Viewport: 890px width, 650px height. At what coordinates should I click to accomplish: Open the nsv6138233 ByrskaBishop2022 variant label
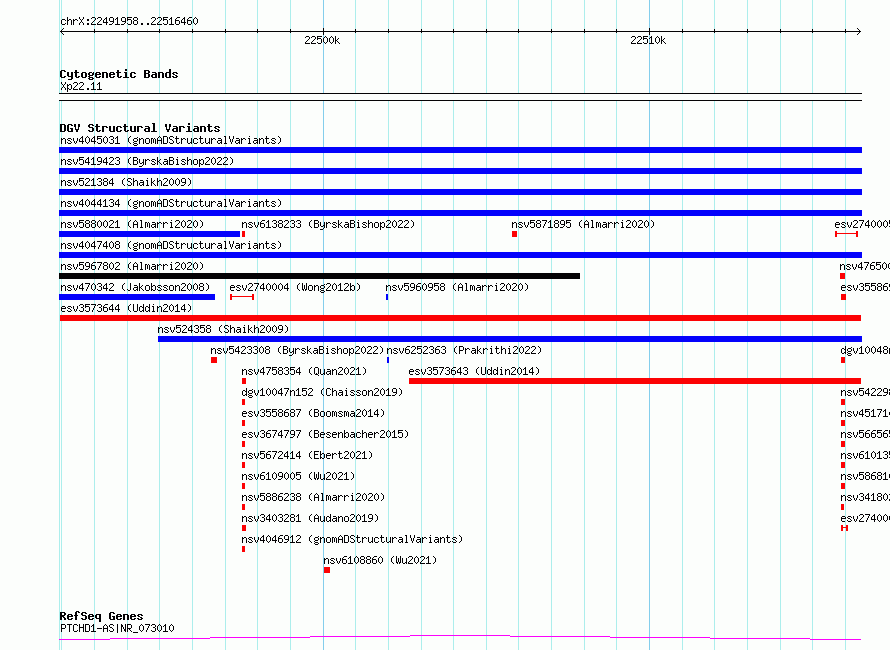[328, 224]
